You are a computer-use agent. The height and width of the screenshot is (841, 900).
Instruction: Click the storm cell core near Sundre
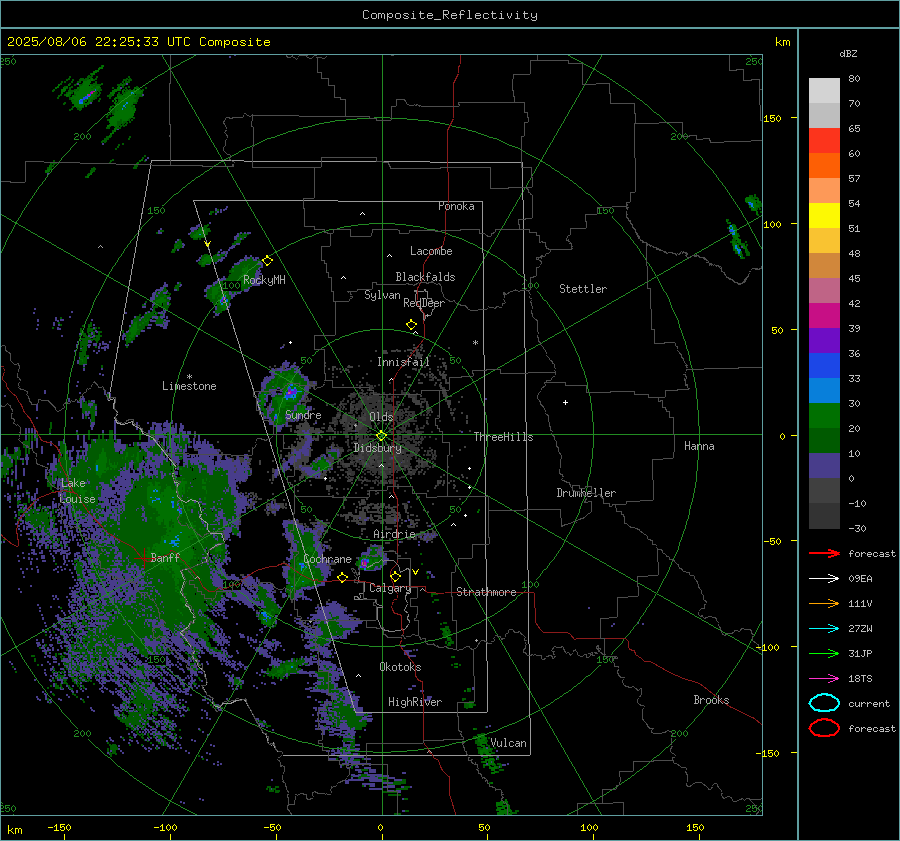292,392
